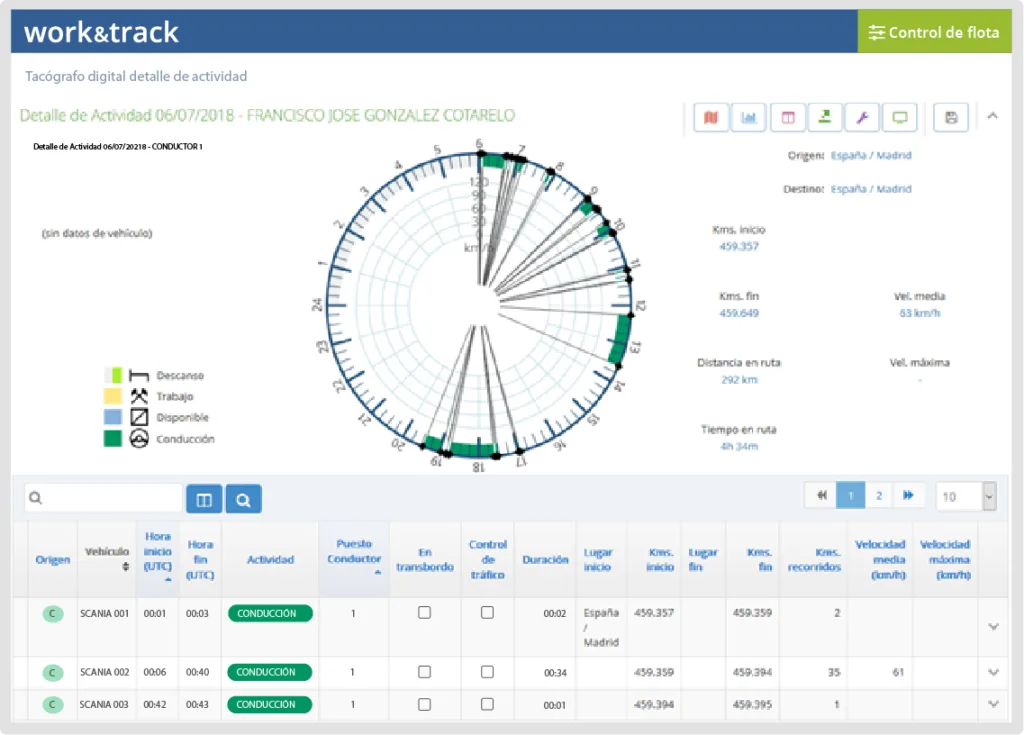Viewport: 1024px width, 735px height.
Task: Check Control de tráfico for SCANIA 002
Action: click(x=487, y=672)
